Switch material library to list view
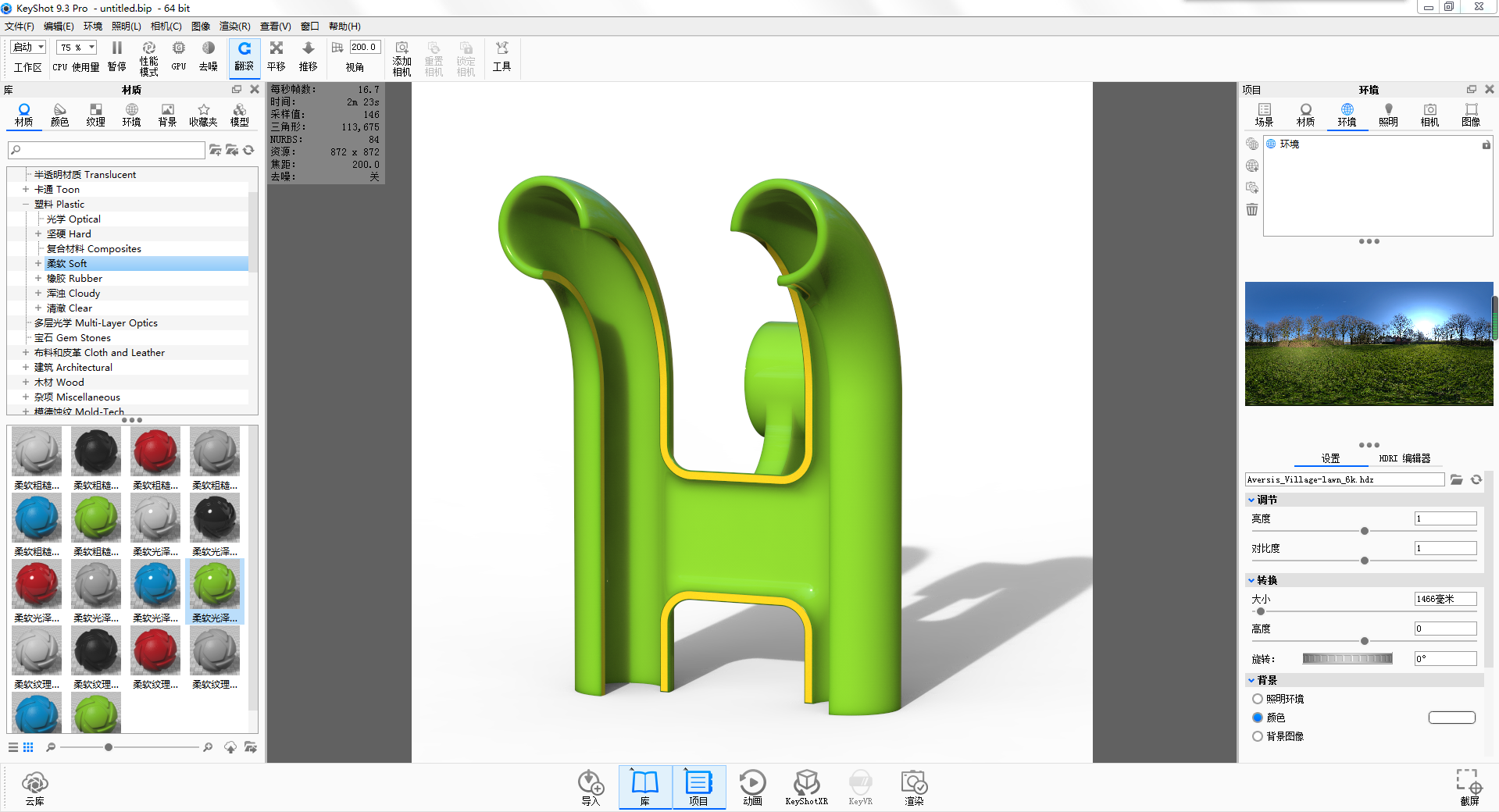 [x=13, y=747]
